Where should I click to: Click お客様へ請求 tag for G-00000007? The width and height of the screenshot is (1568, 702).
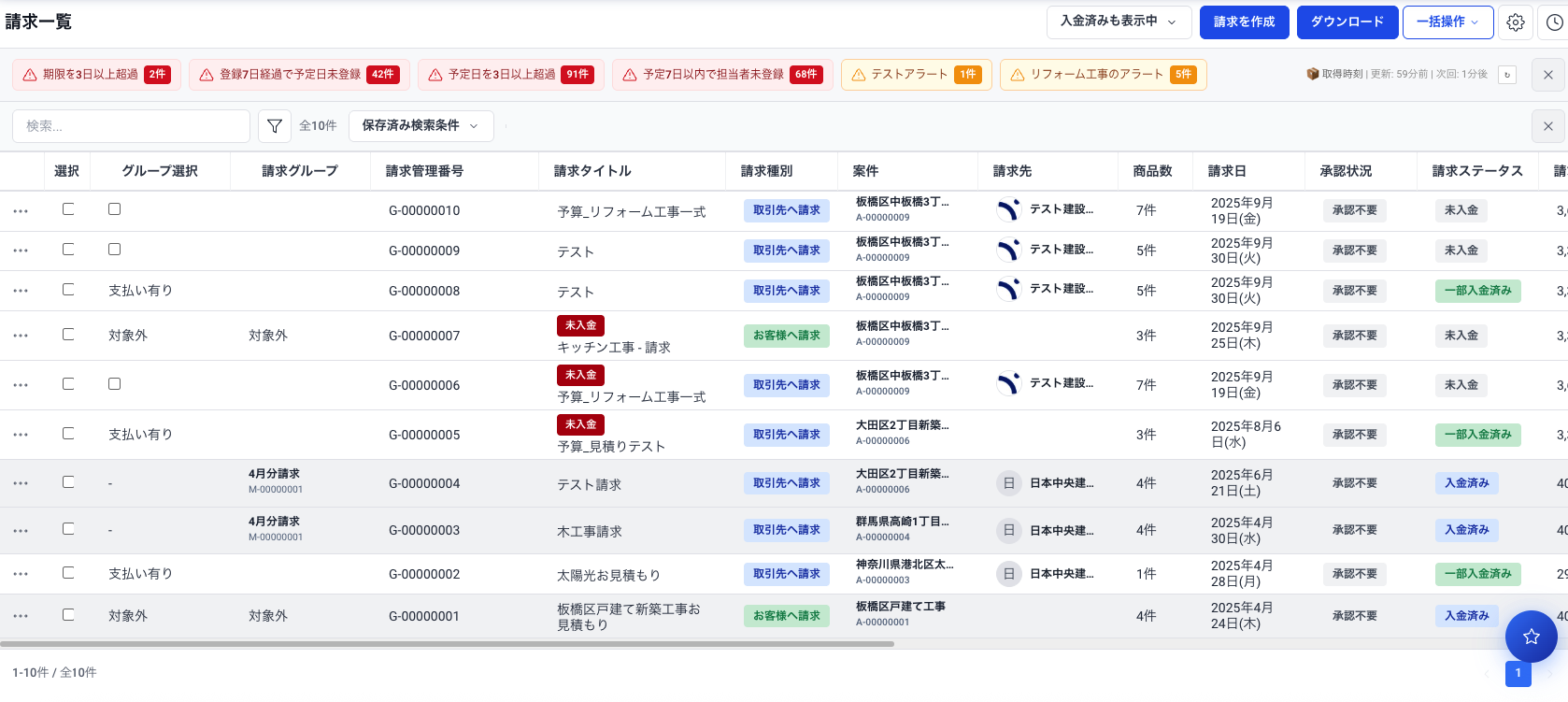tap(787, 336)
